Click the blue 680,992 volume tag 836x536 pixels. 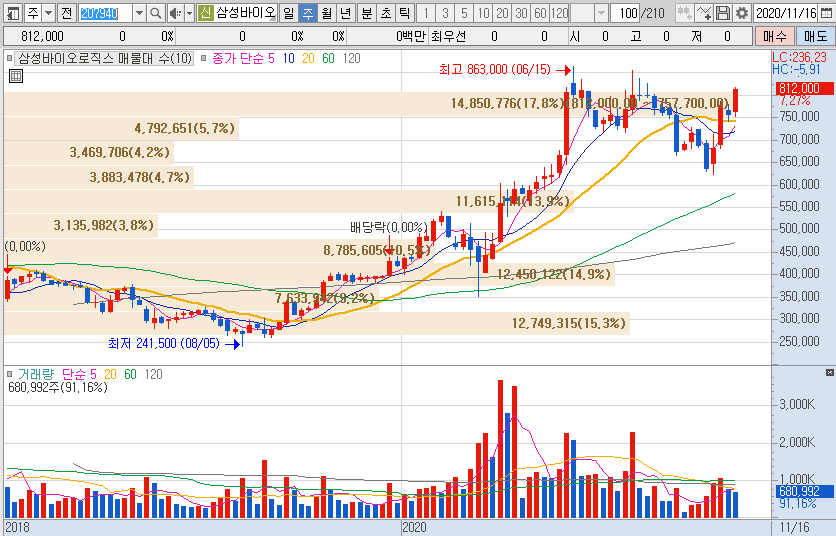(x=805, y=491)
